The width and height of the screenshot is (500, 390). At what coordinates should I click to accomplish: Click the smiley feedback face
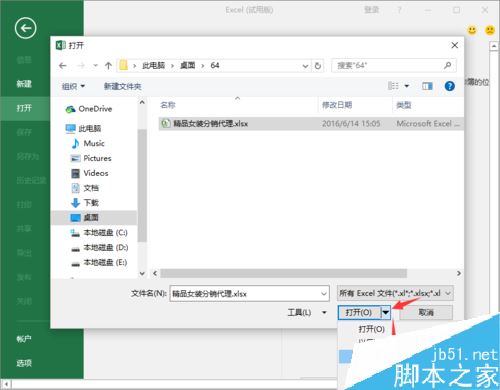tap(472, 30)
